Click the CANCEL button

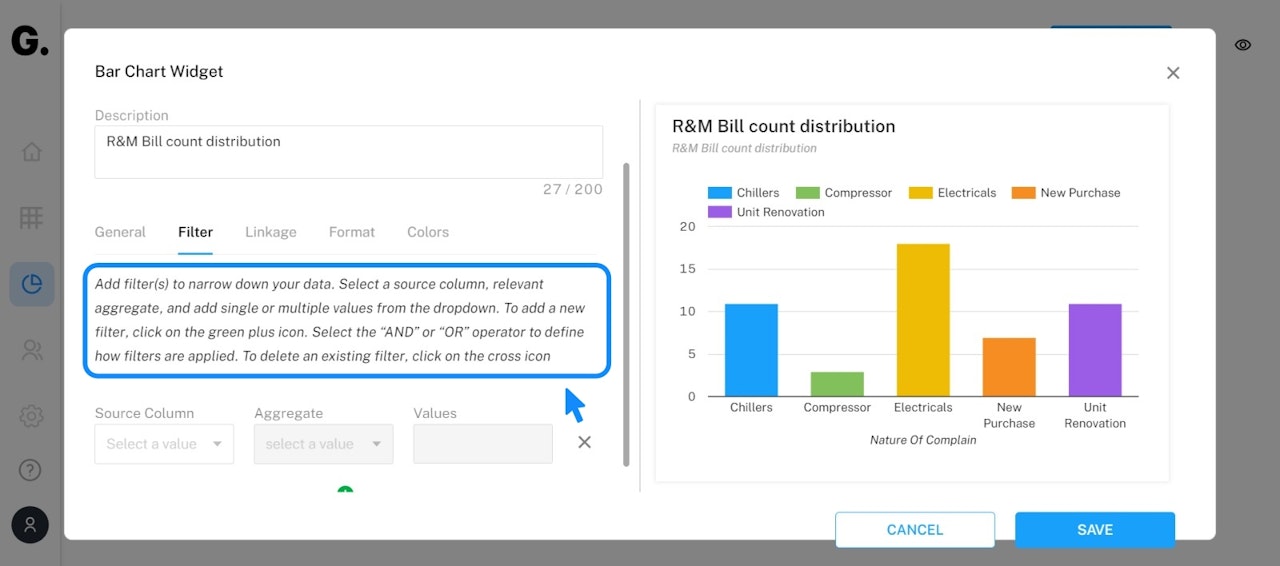(x=915, y=530)
